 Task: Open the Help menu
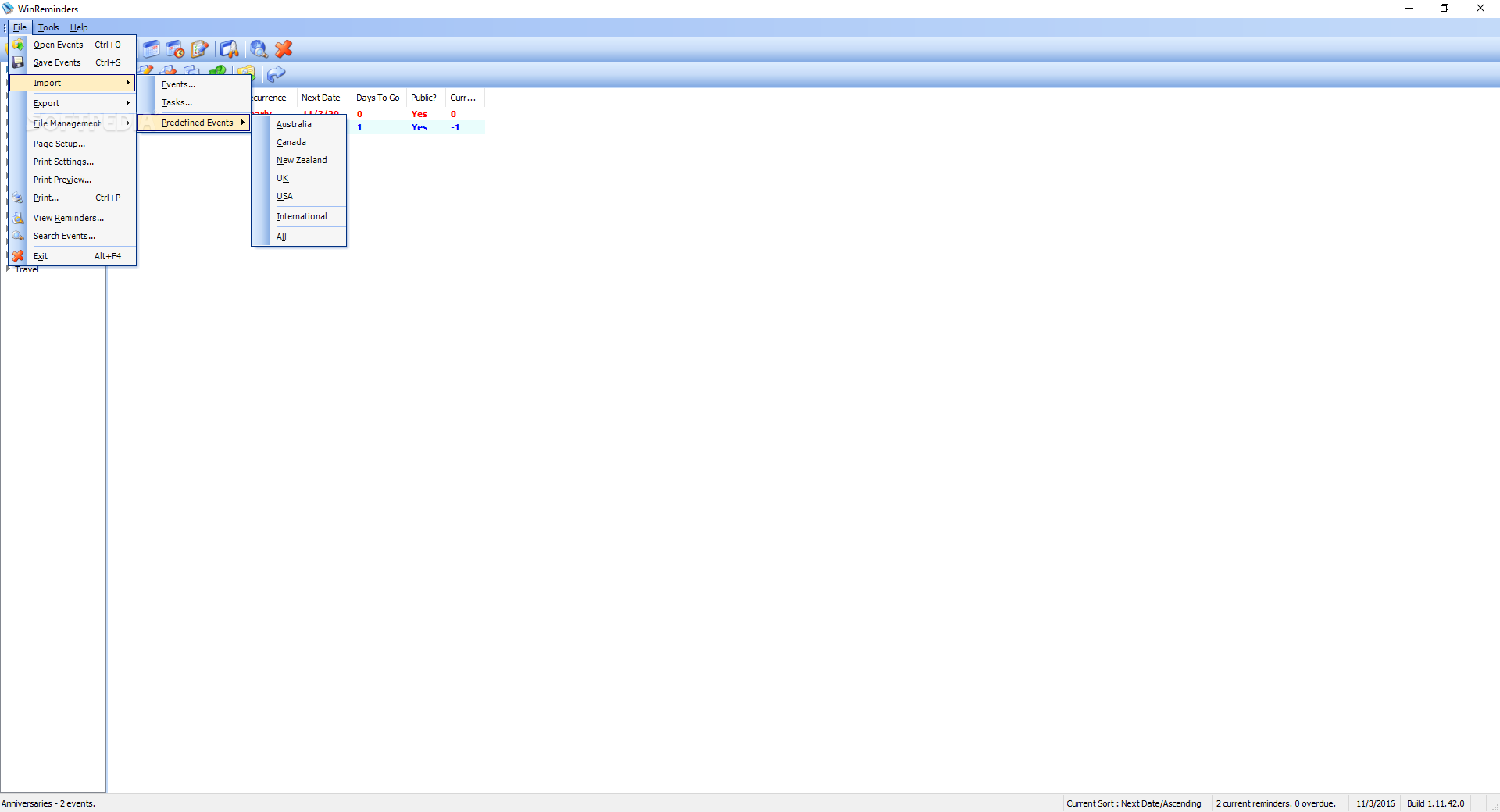[x=79, y=27]
